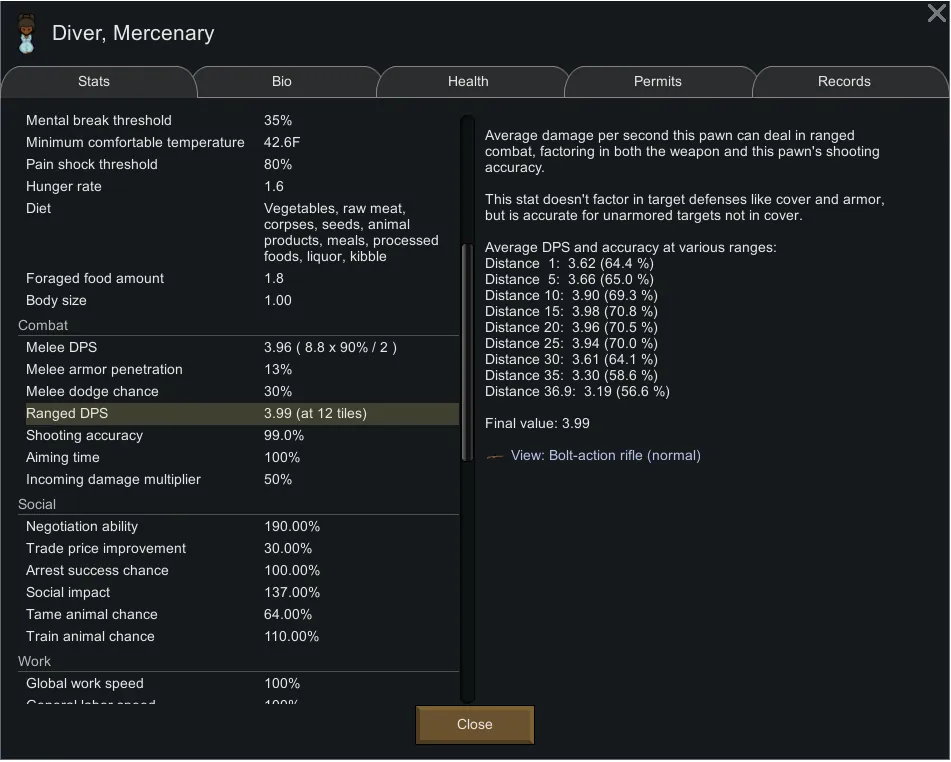Viewport: 951px width, 762px height.
Task: Switch to the Bio tab
Action: coord(282,82)
